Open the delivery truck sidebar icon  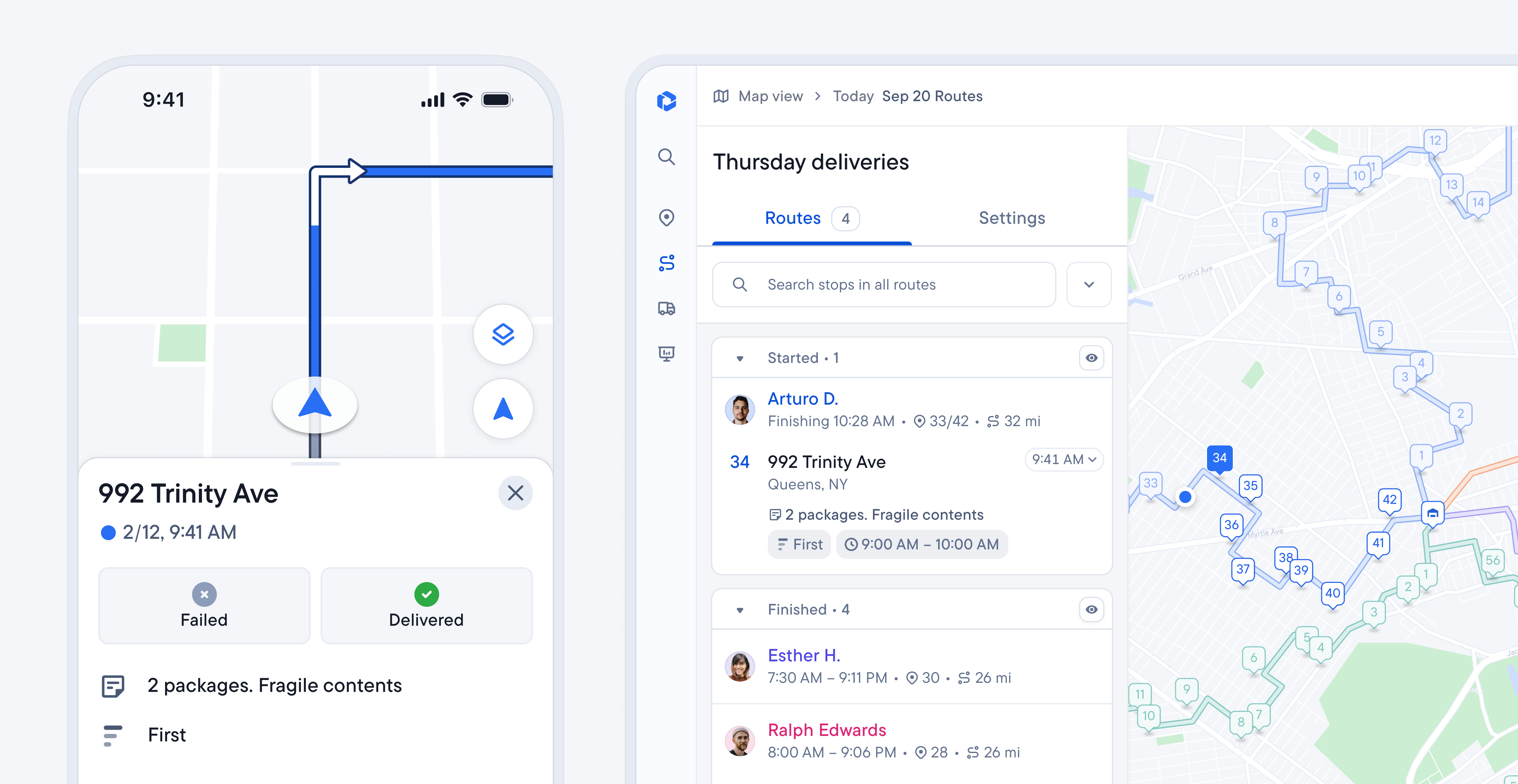666,308
